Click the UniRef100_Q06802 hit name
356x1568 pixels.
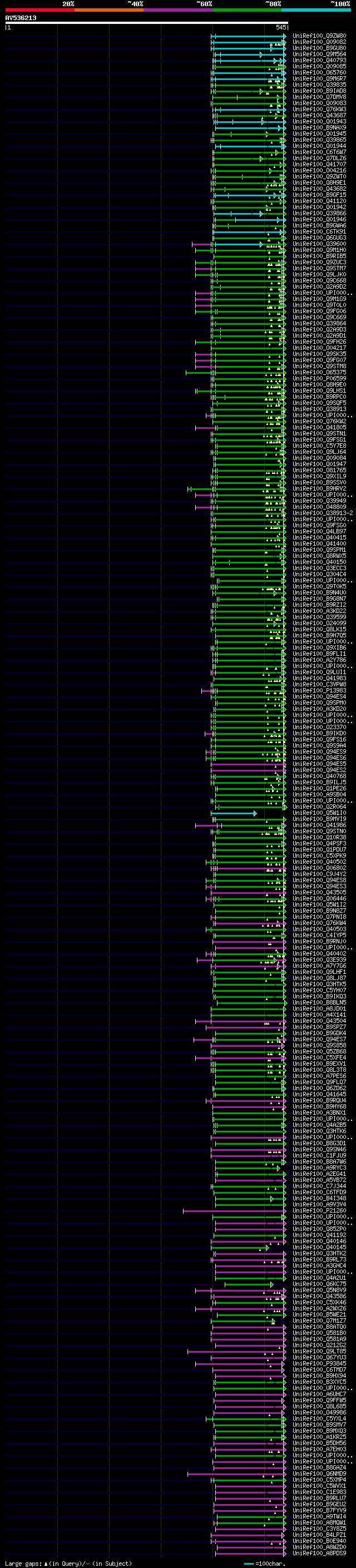point(319,868)
